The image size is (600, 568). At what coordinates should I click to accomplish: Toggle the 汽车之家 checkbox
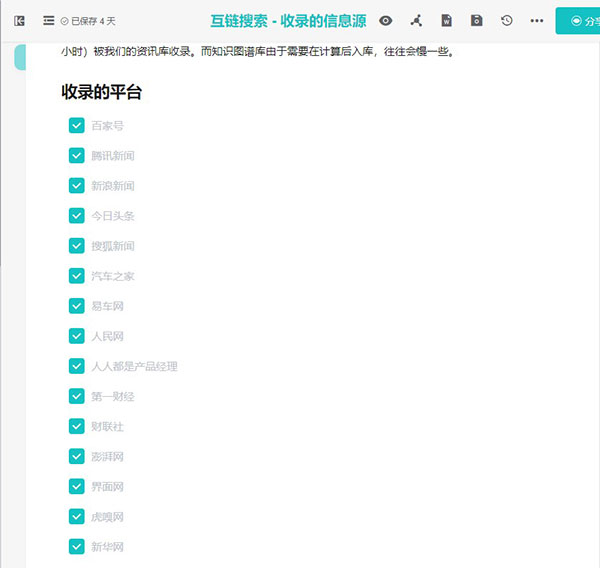(76, 275)
